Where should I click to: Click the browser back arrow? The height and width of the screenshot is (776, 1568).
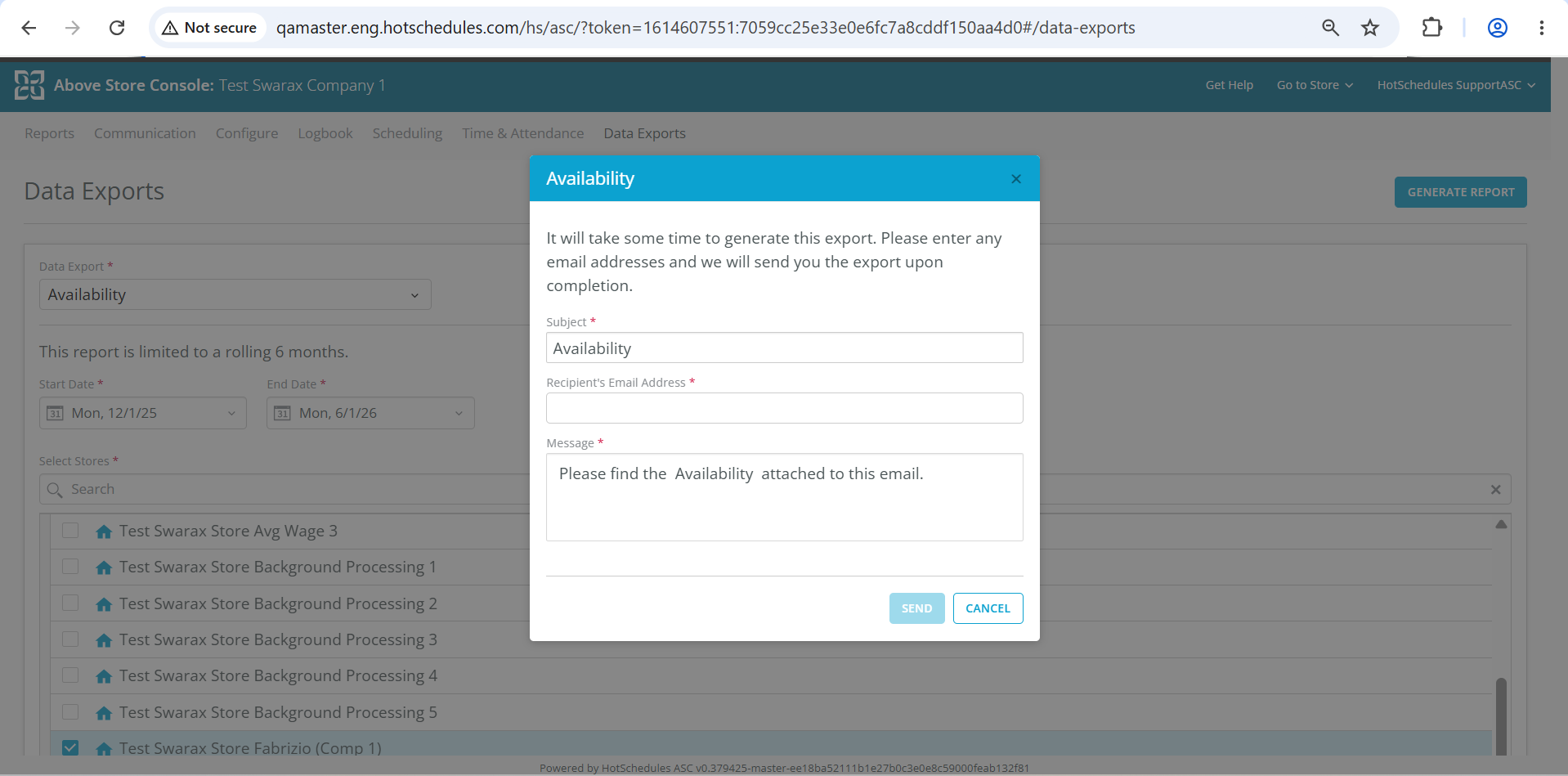[x=29, y=28]
